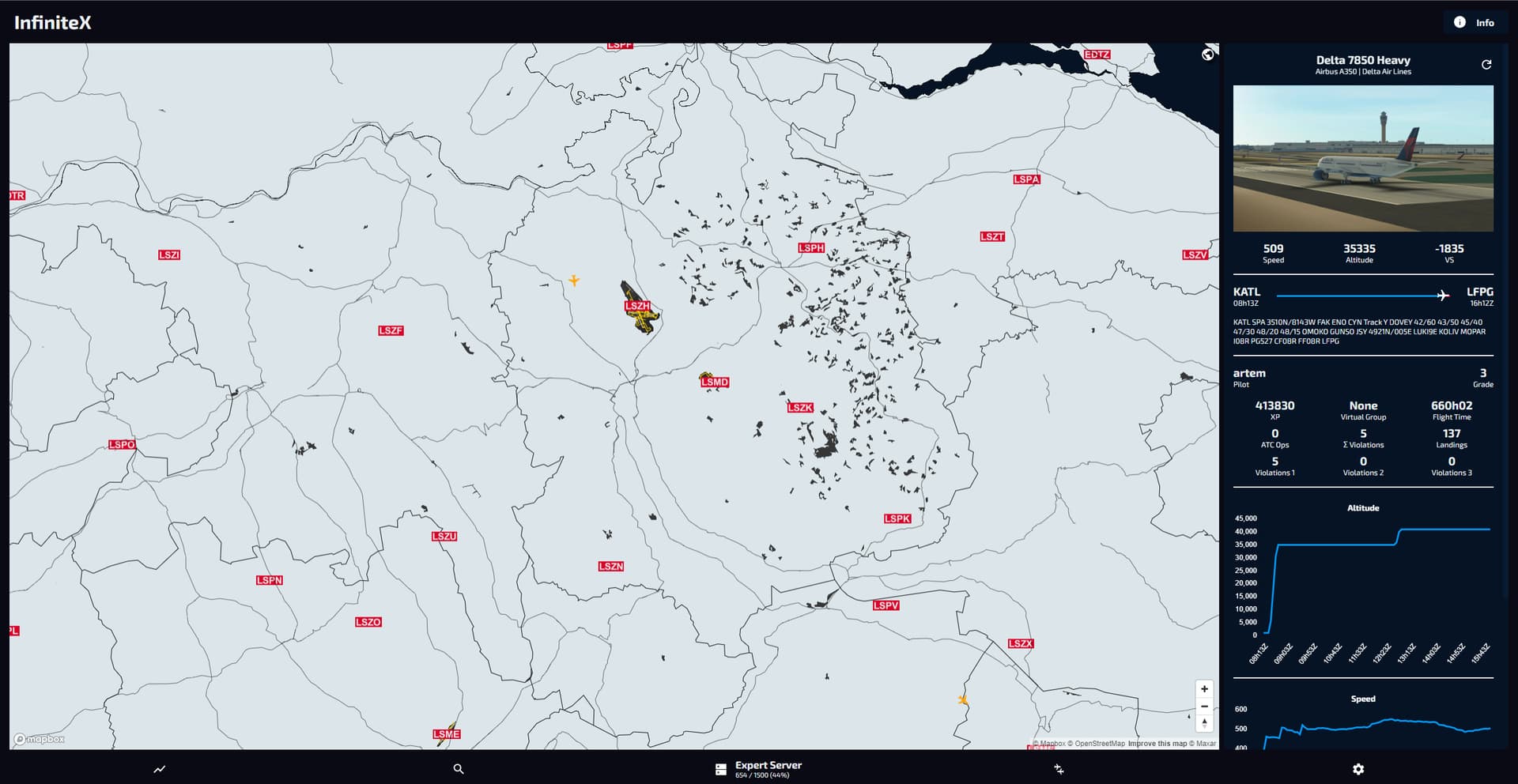Open the LSZN airport label
Screen dimensions: 1518x784
click(x=611, y=566)
